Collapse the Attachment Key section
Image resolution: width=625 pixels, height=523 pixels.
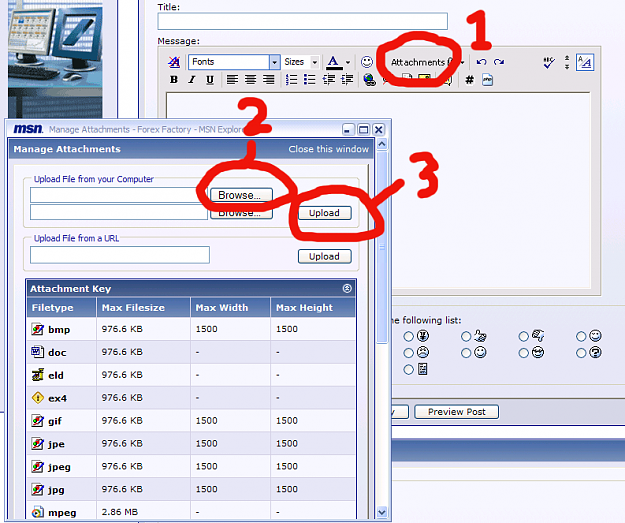pyautogui.click(x=347, y=288)
